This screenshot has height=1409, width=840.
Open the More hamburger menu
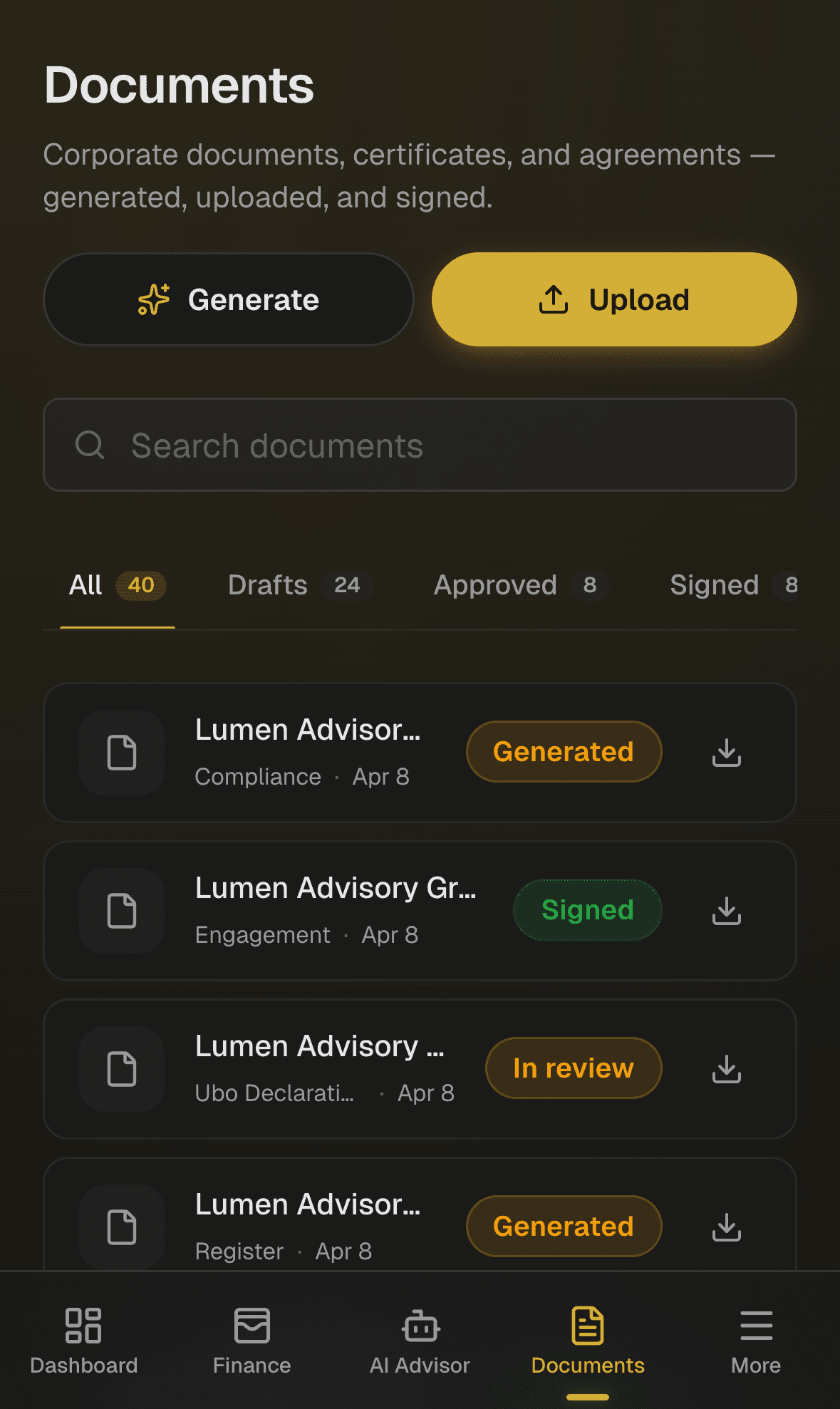click(756, 1326)
